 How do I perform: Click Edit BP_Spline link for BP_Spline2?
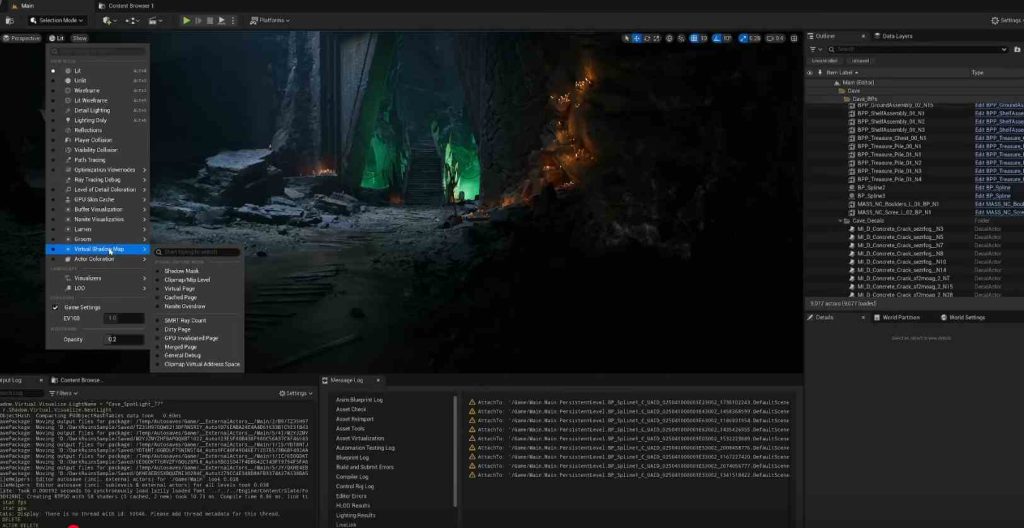(993, 188)
